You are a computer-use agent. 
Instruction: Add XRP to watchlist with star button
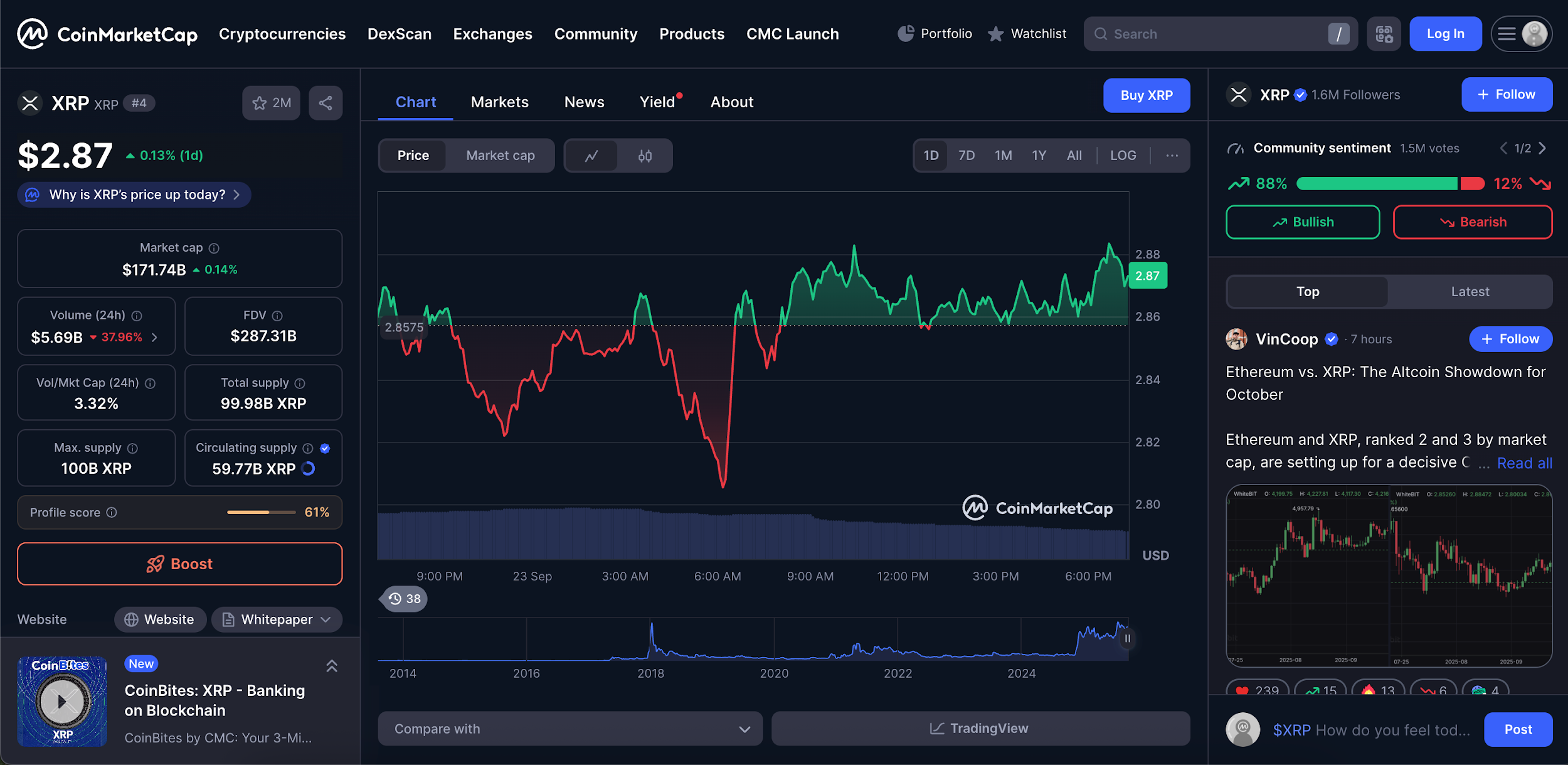(271, 103)
